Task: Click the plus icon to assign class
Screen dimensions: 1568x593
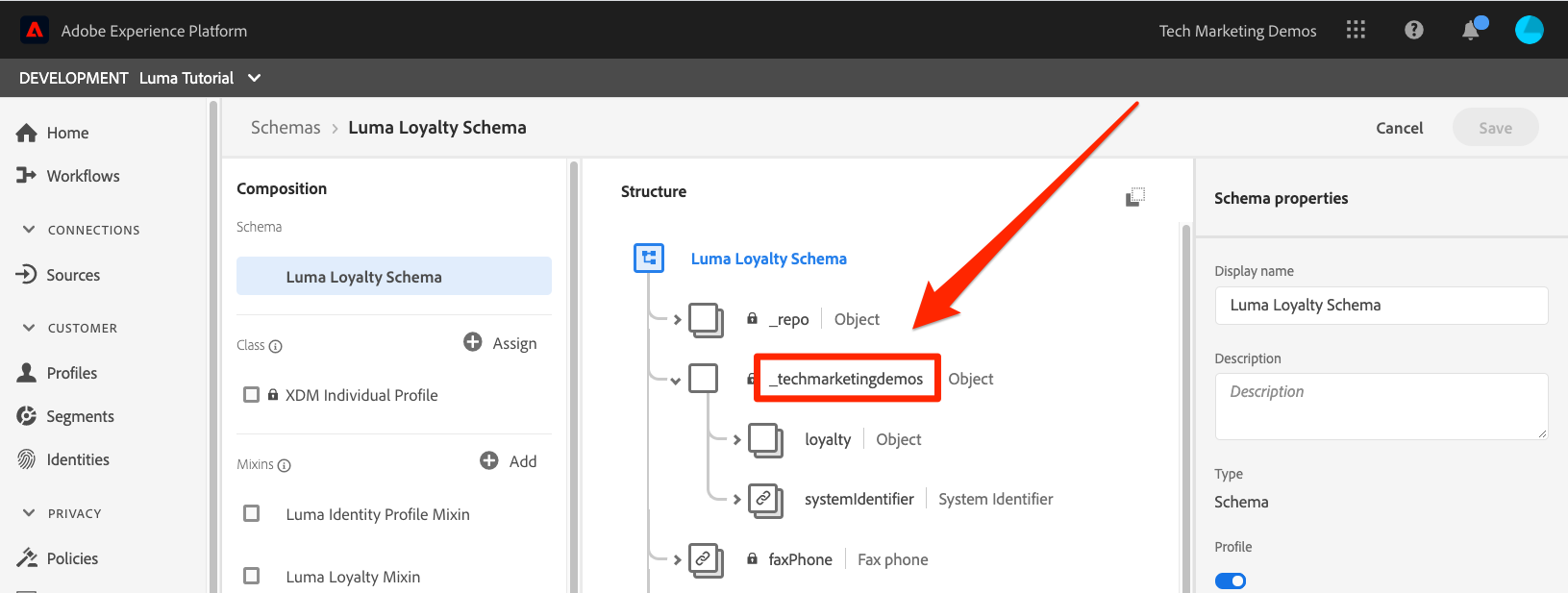Action: 473,342
